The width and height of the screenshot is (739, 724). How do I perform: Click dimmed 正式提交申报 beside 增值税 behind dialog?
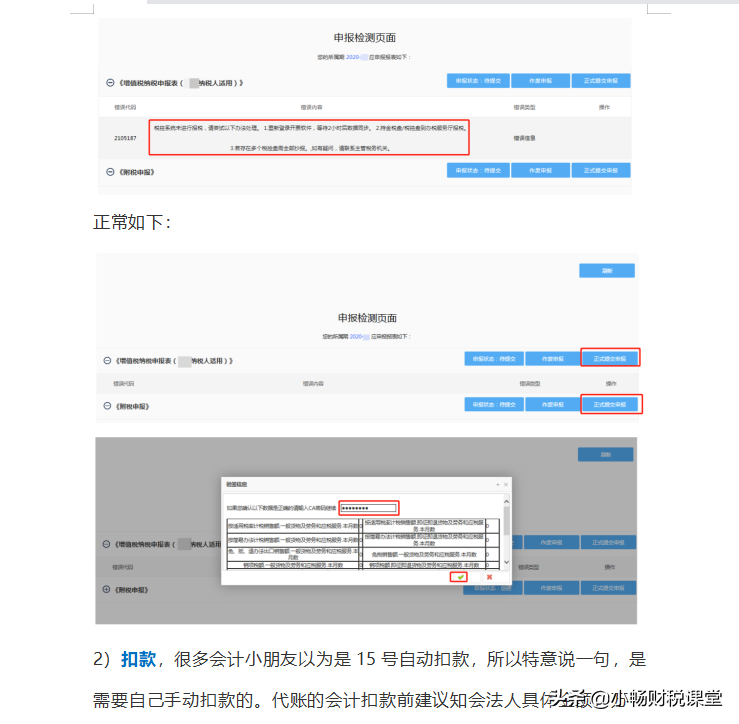point(608,543)
